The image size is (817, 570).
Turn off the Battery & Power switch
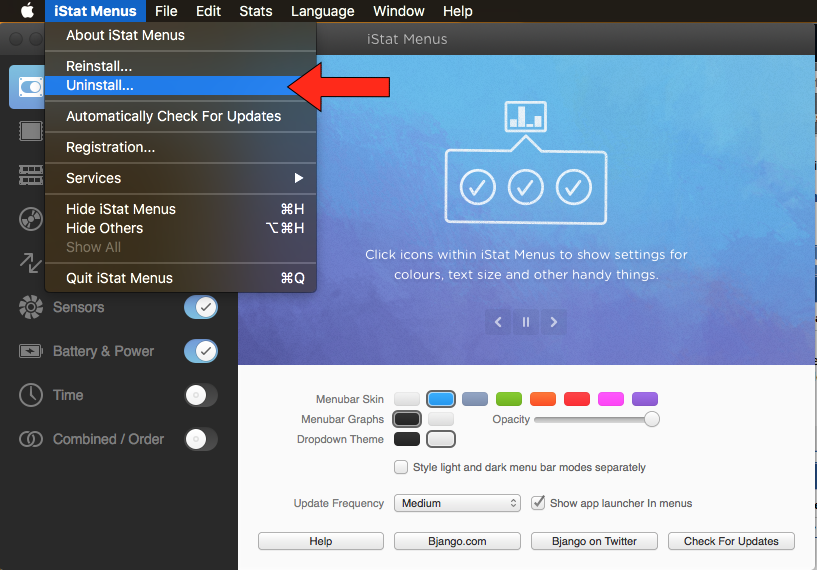pyautogui.click(x=201, y=351)
